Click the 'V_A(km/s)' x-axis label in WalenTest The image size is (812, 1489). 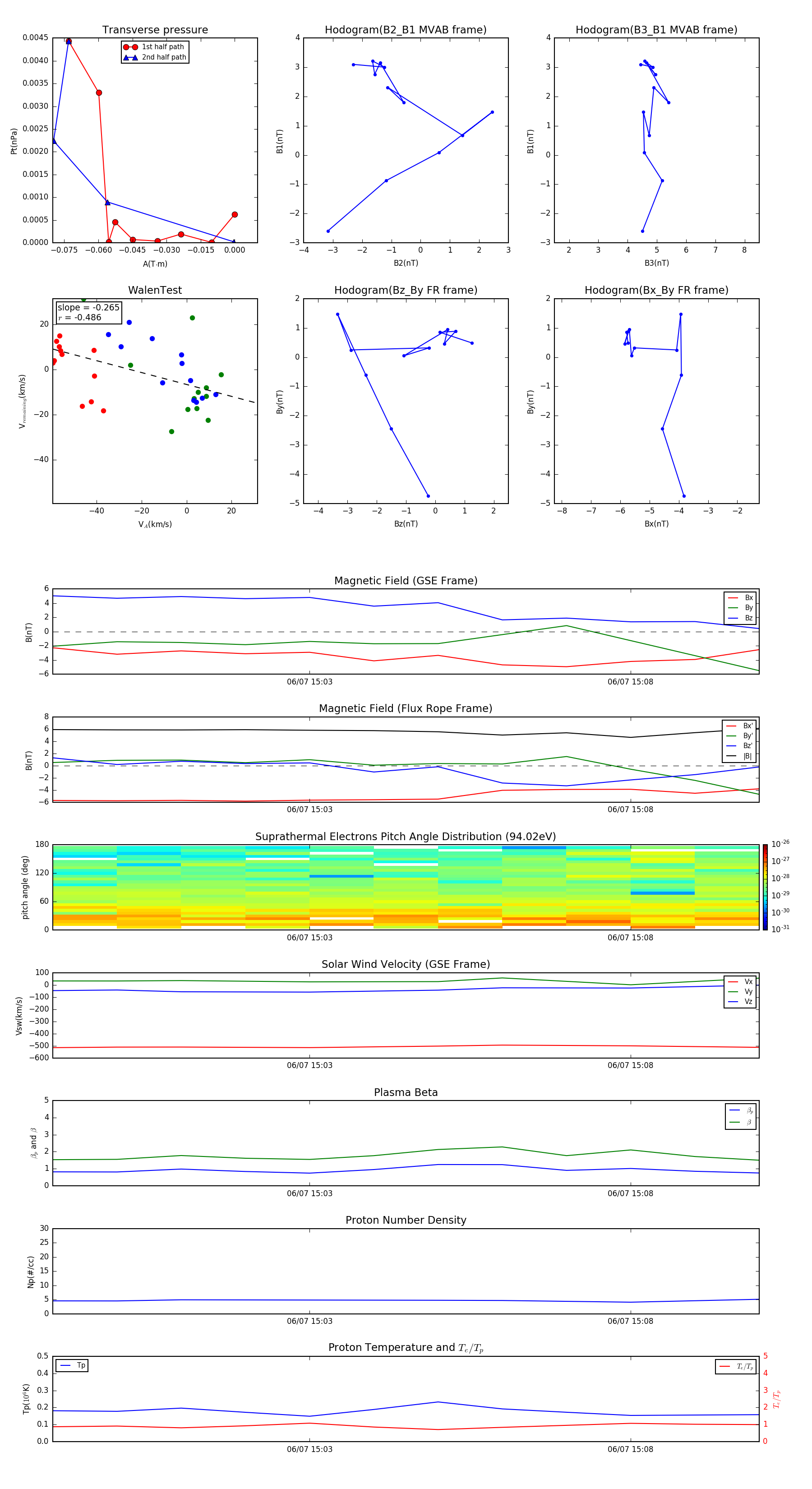155,524
